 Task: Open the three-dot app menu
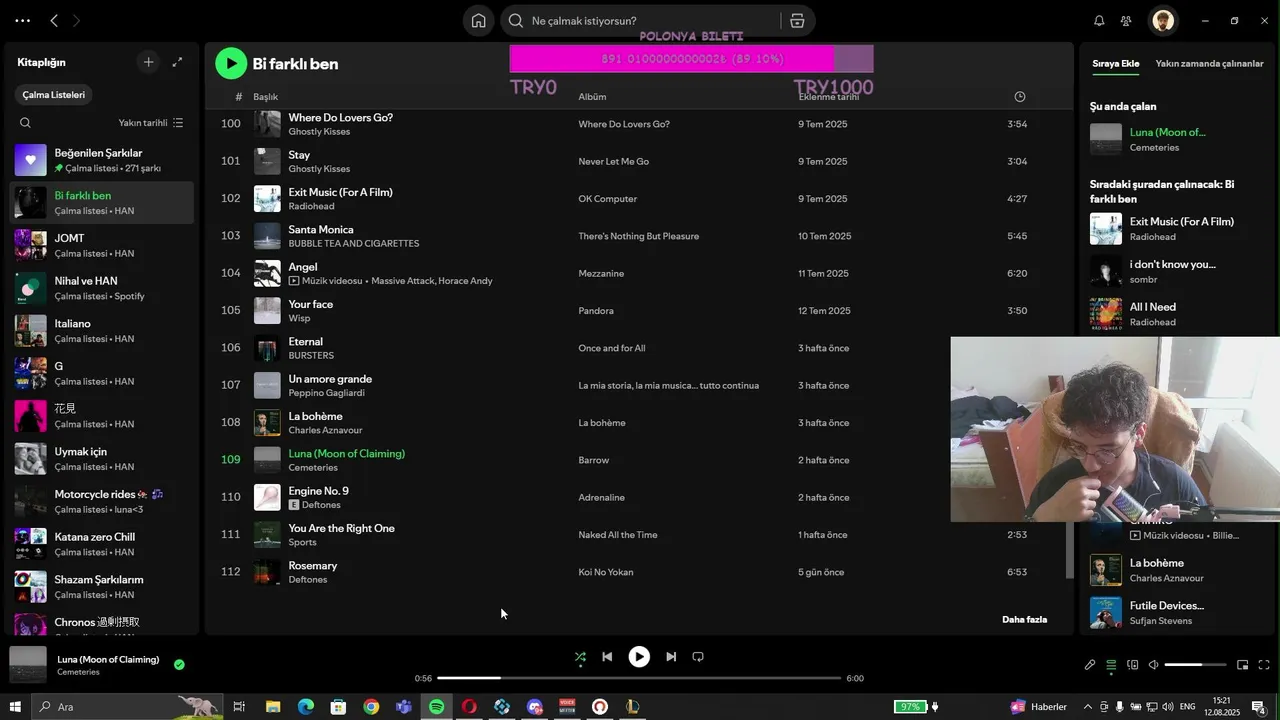pyautogui.click(x=22, y=21)
